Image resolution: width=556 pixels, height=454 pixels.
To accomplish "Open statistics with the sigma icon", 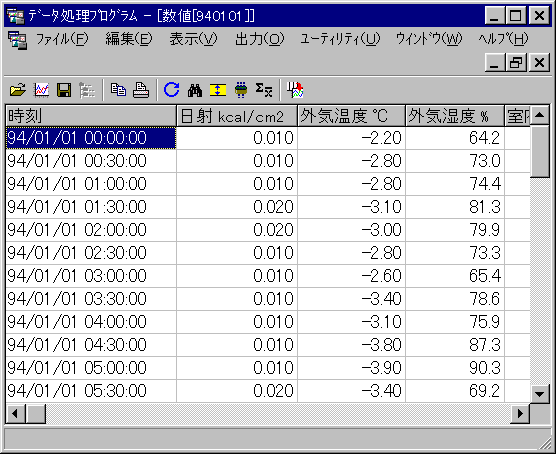I will 263,90.
